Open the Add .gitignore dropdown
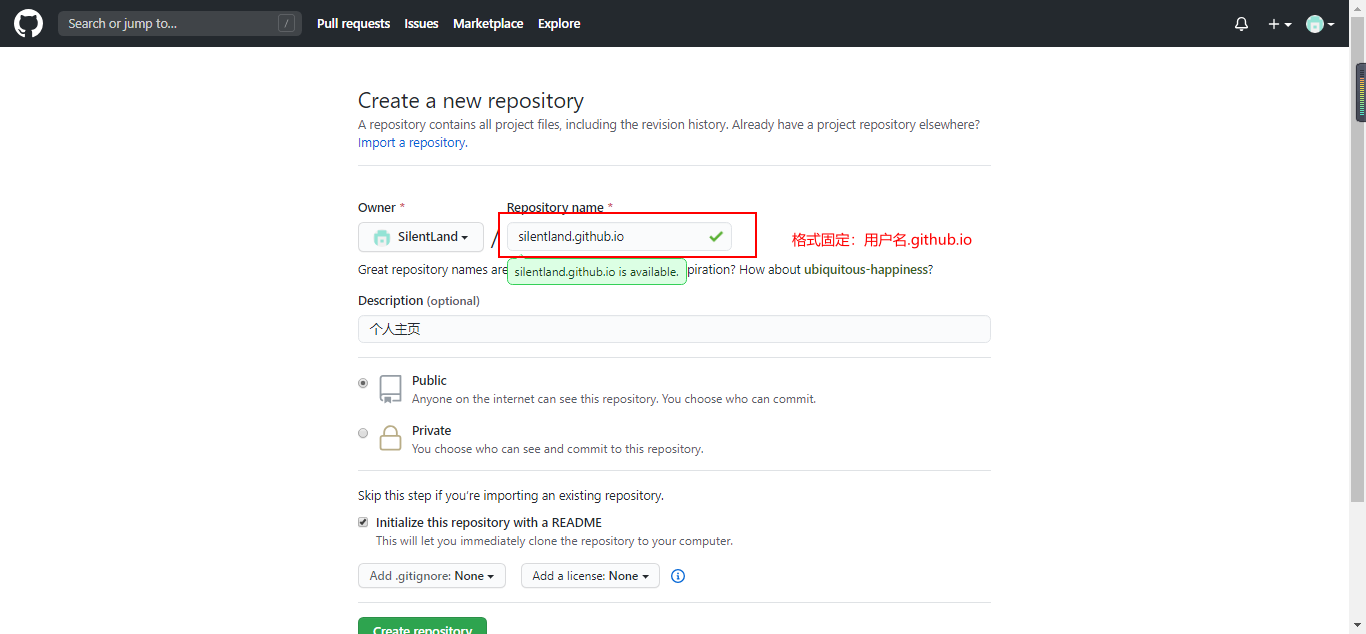The width and height of the screenshot is (1366, 634). tap(432, 576)
